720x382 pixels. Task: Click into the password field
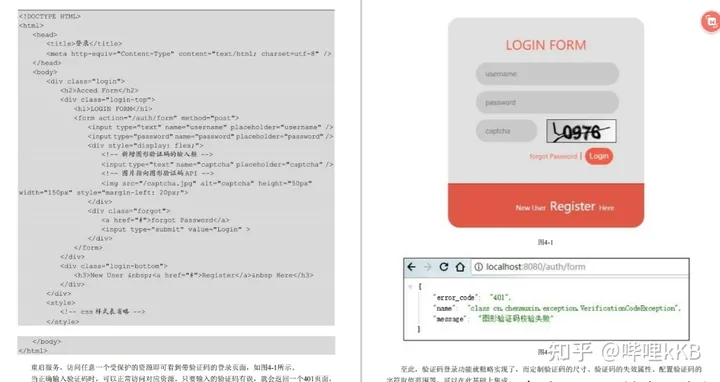tap(547, 102)
